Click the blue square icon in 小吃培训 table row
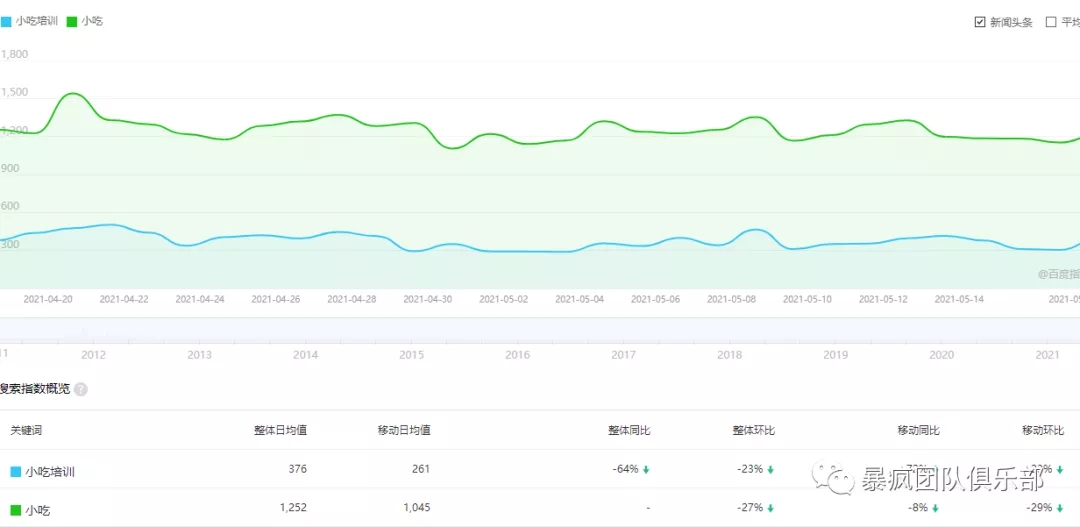 tap(15, 471)
